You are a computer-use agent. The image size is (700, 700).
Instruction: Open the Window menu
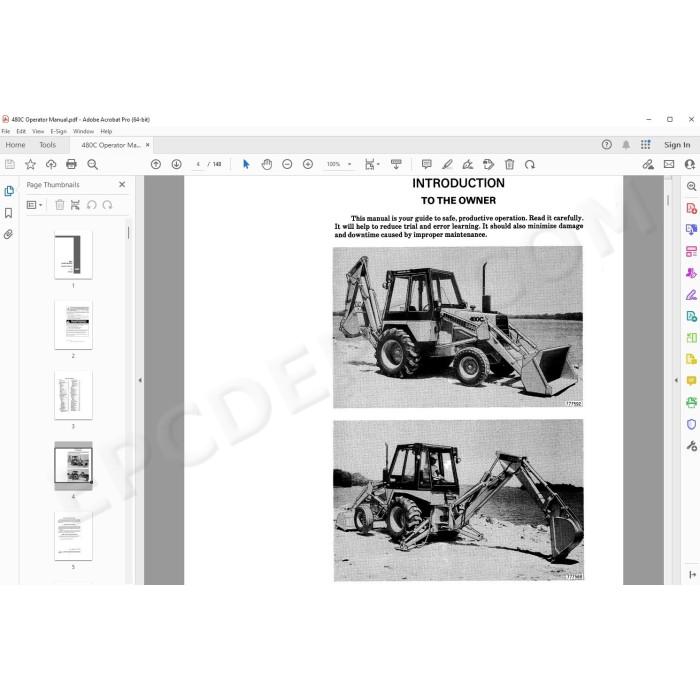(x=83, y=131)
